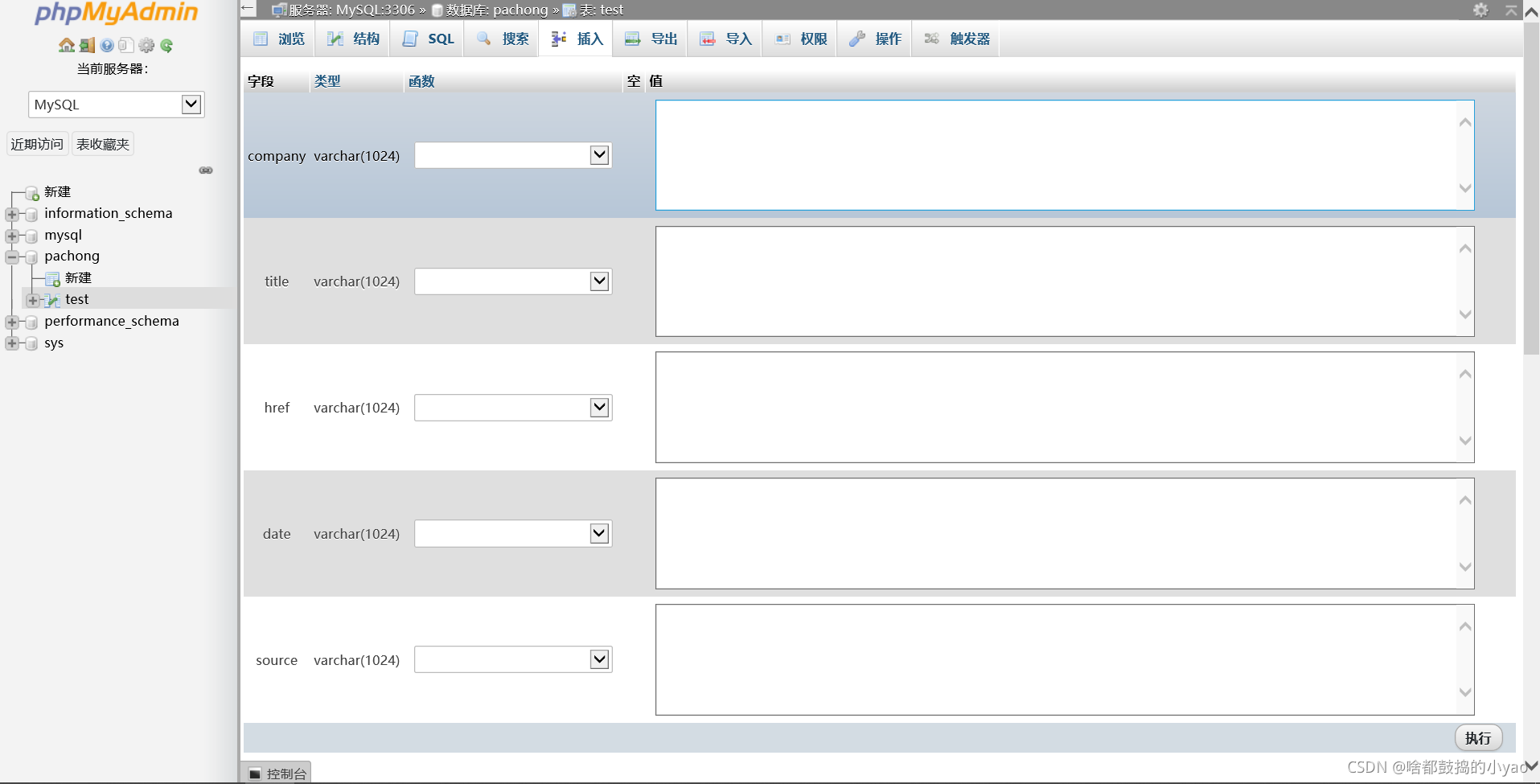The image size is (1540, 784).
Task: Click the mysql database cylinder icon
Action: pos(31,236)
